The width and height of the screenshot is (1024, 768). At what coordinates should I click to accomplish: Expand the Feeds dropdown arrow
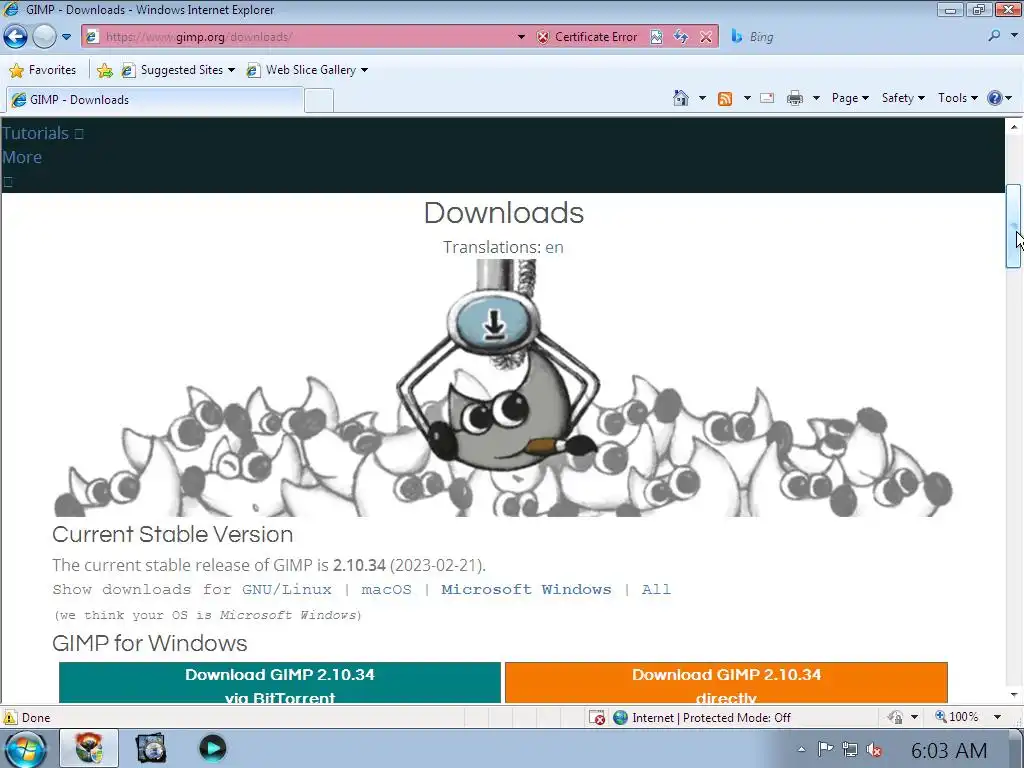747,98
